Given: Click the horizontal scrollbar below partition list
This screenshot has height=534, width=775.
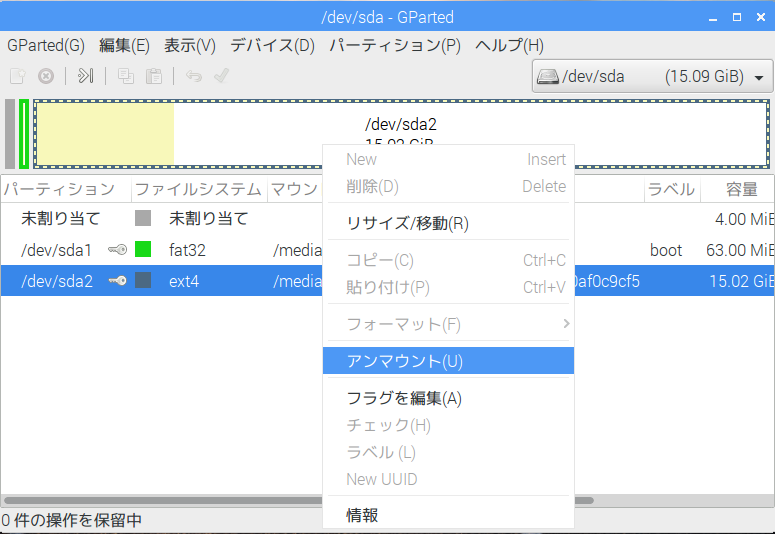Looking at the screenshot, I should point(163,500).
